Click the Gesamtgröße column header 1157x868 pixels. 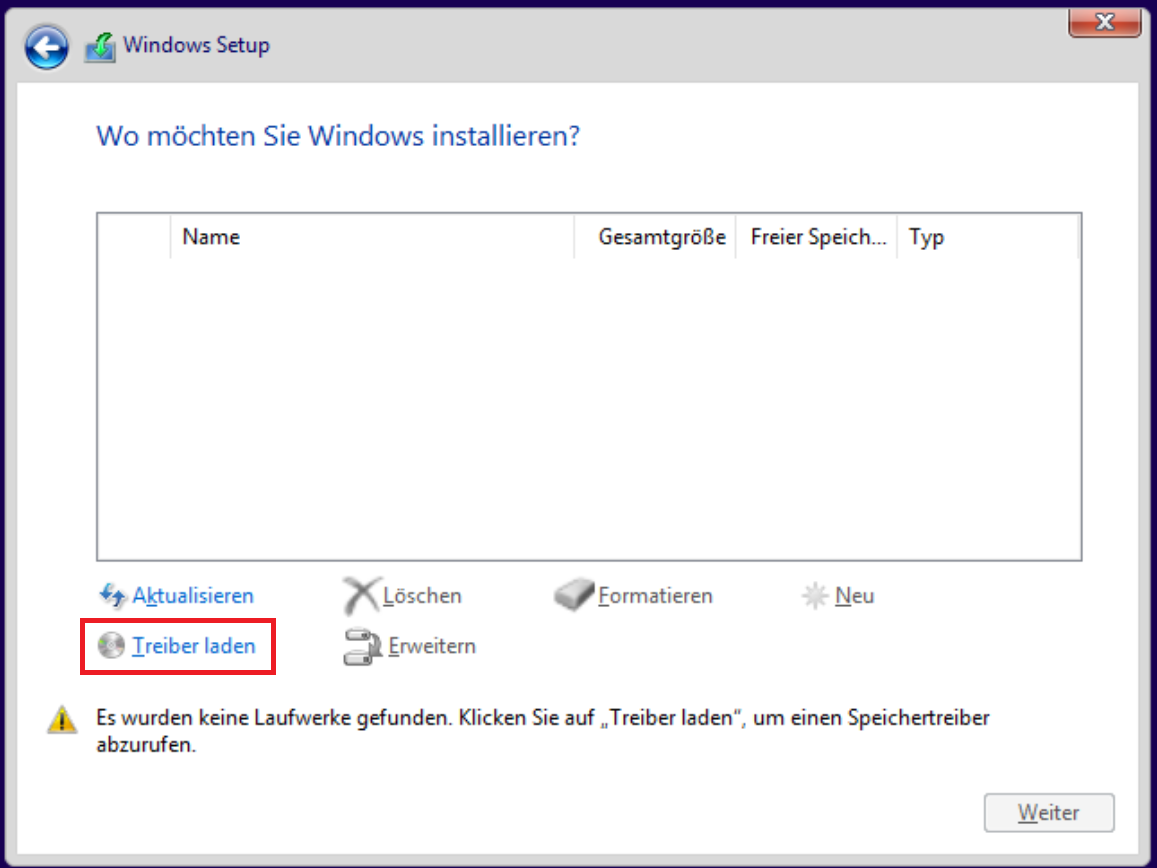click(x=655, y=237)
